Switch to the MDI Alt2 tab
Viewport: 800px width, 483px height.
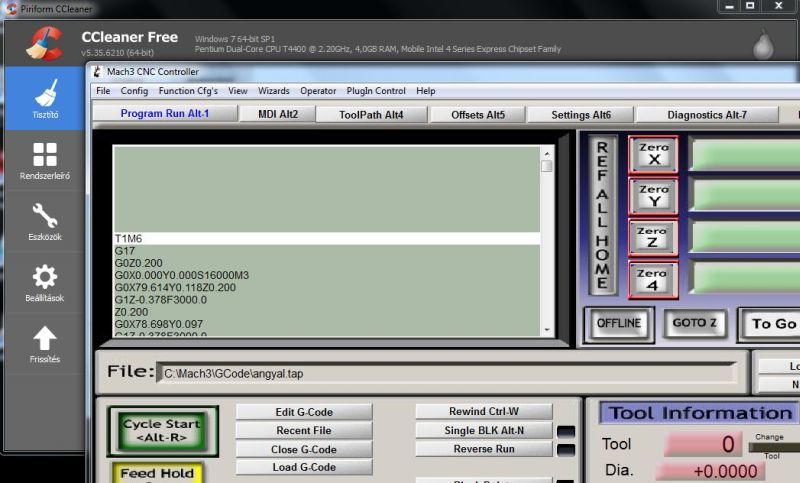271,114
